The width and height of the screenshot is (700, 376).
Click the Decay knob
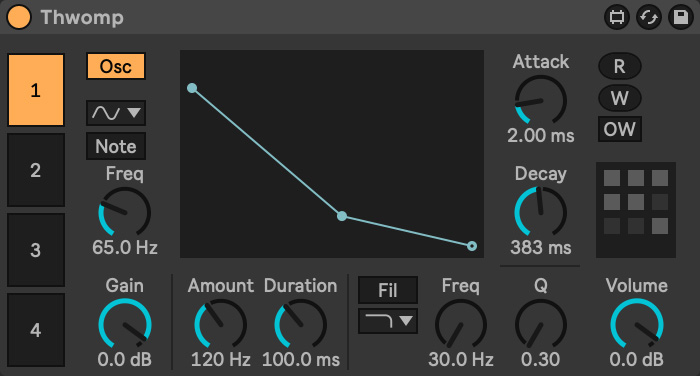(x=541, y=212)
